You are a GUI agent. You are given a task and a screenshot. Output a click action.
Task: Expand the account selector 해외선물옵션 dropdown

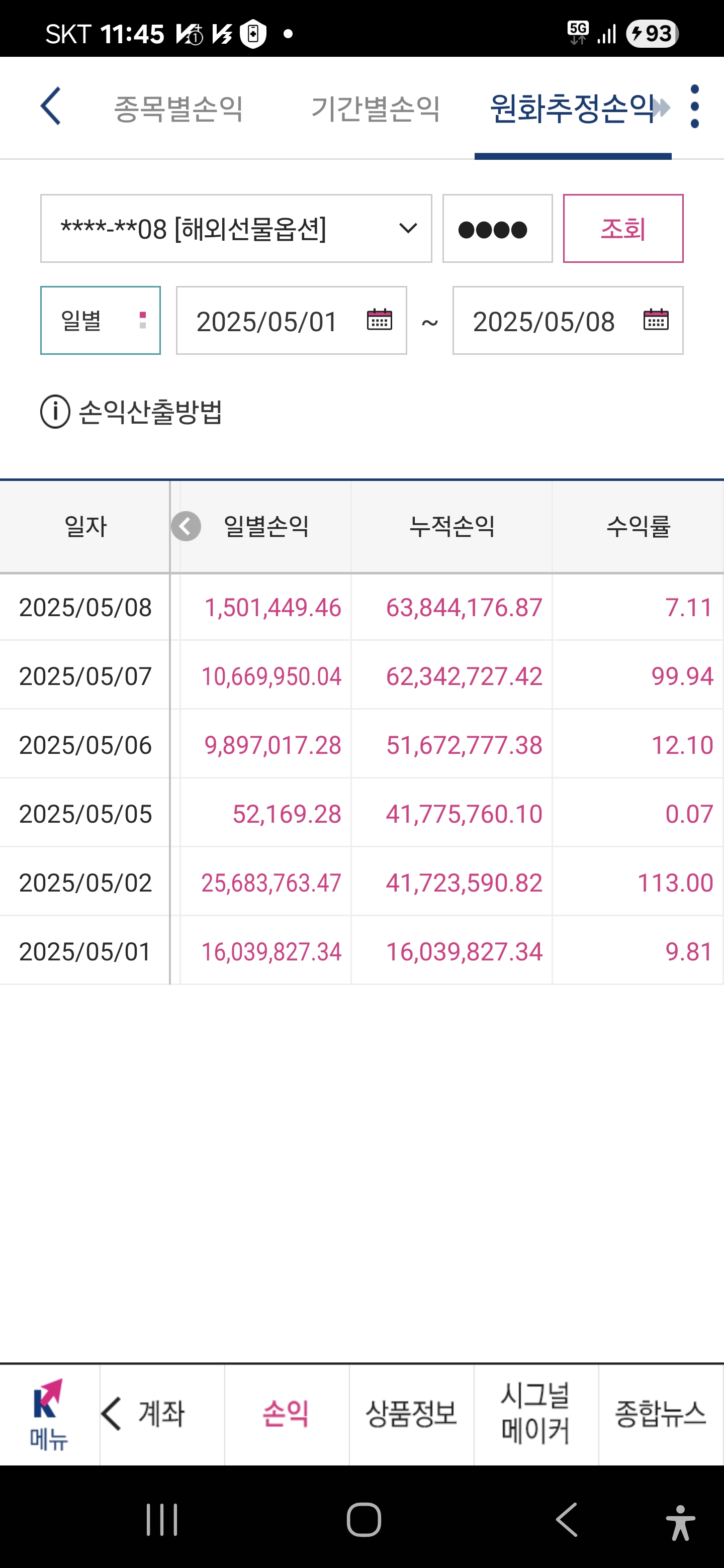coord(236,229)
